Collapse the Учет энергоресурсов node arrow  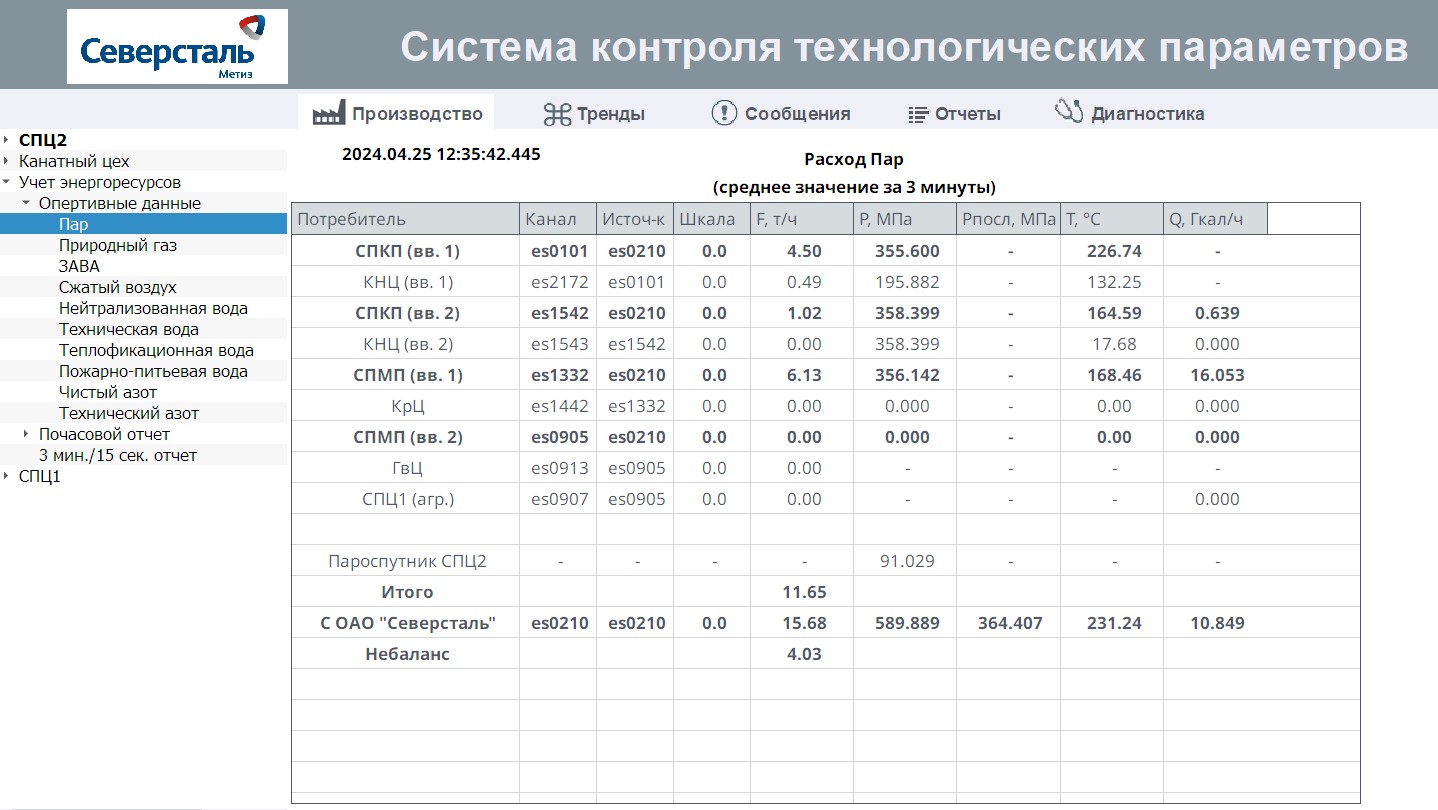pos(6,182)
